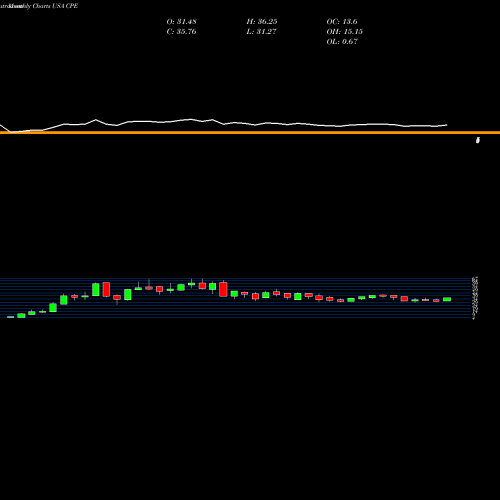Click the 'OC: 13.6' value
This screenshot has height=500, width=500.
pos(342,22)
